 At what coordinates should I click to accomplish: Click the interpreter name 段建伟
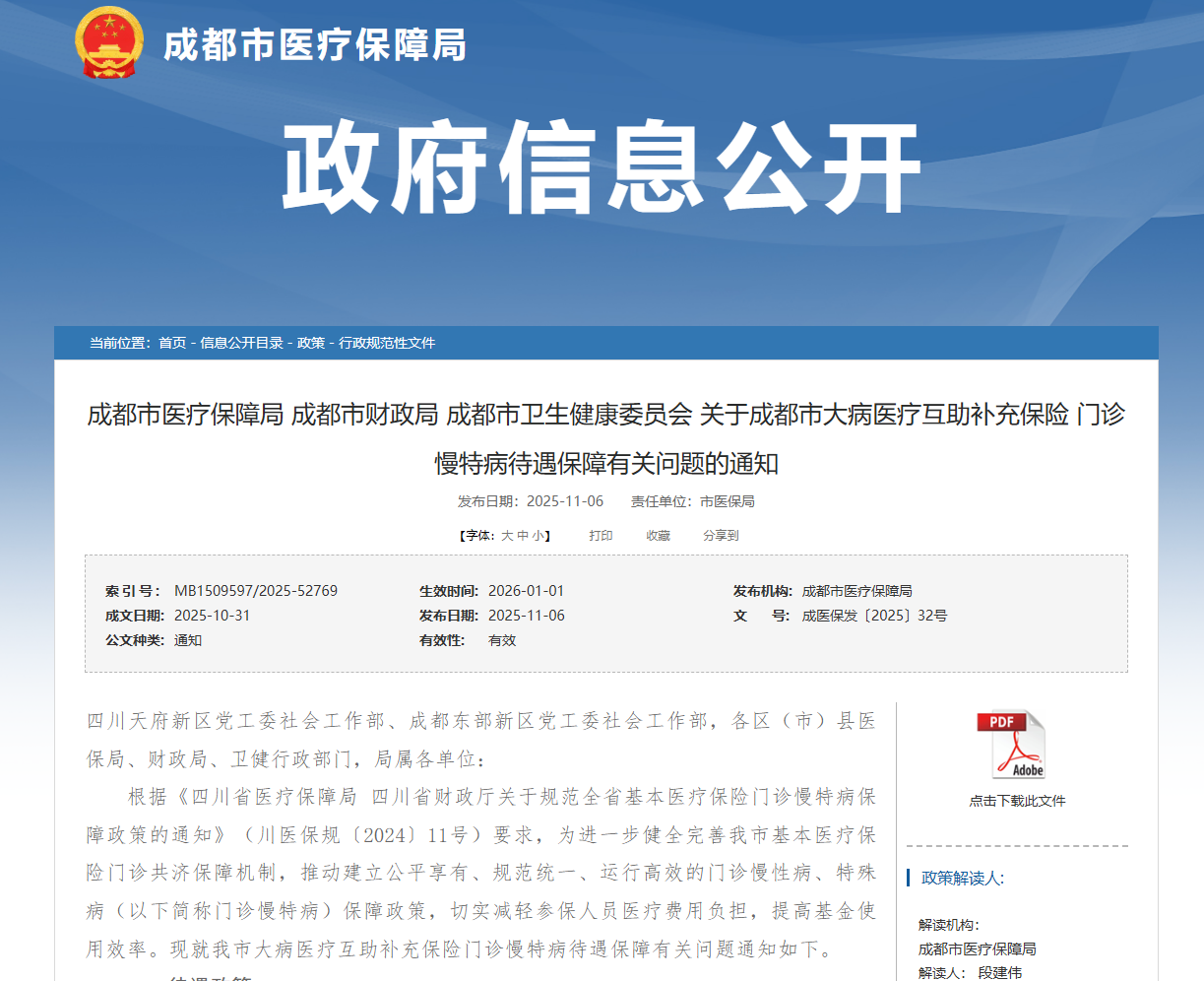[x=999, y=972]
